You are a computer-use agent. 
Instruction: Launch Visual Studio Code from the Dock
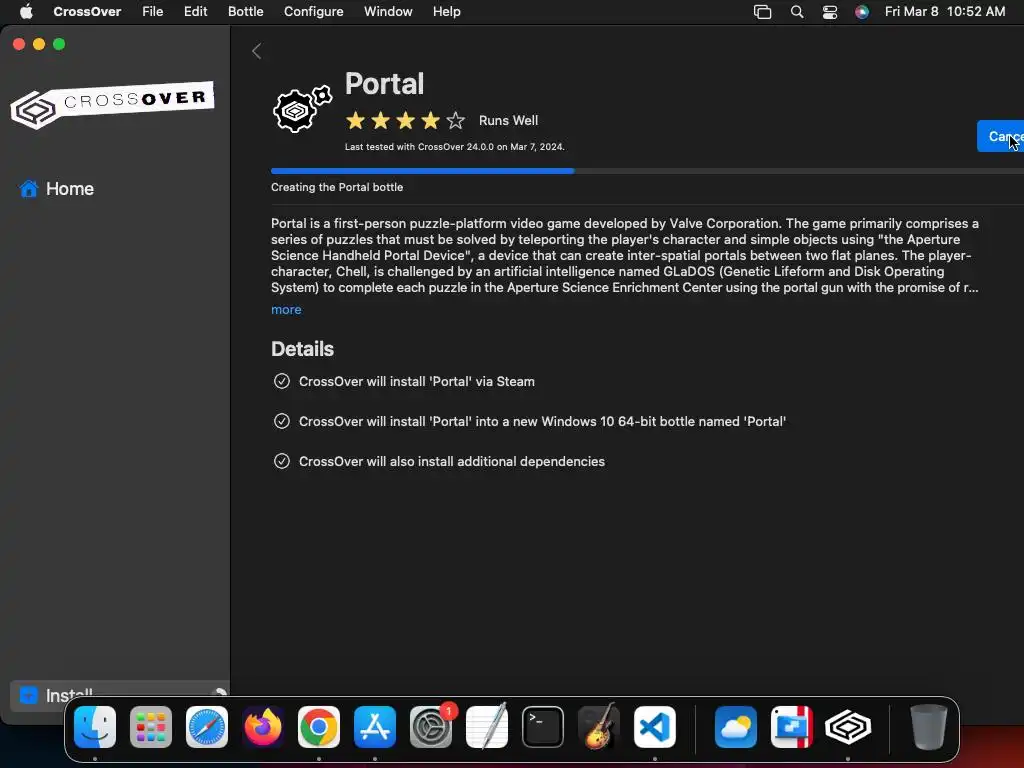tap(655, 727)
